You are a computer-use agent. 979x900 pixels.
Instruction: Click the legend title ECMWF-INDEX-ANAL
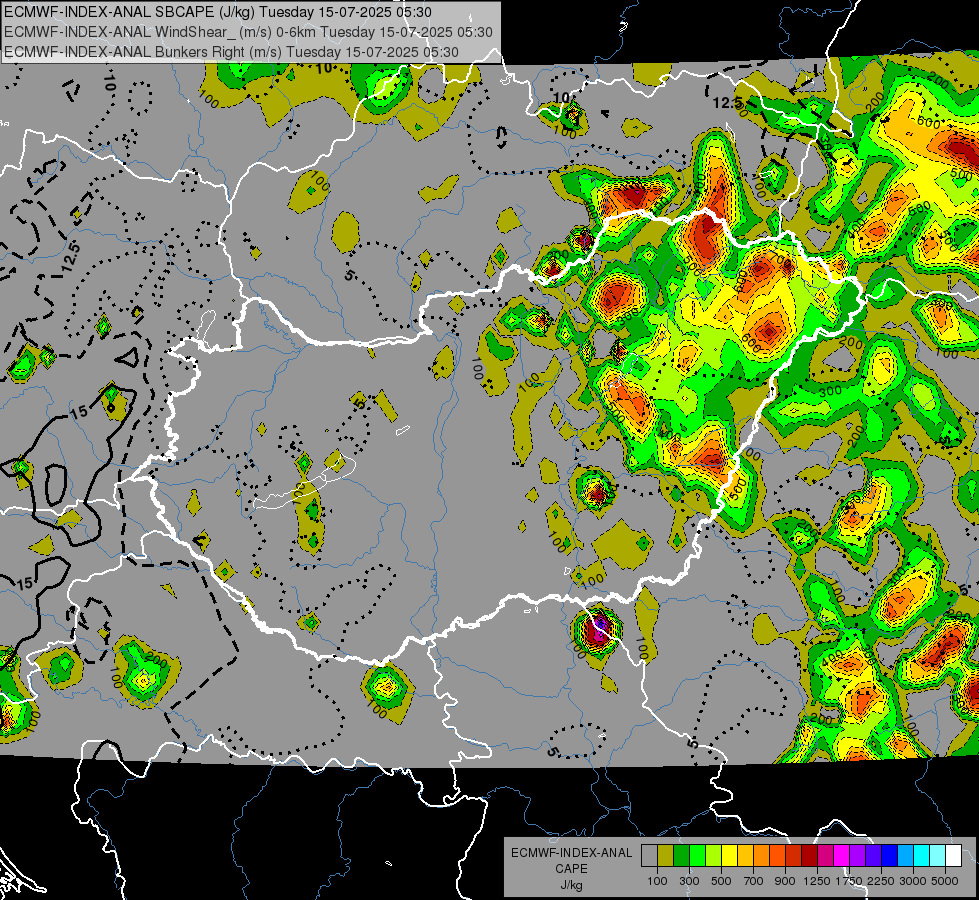tap(571, 853)
